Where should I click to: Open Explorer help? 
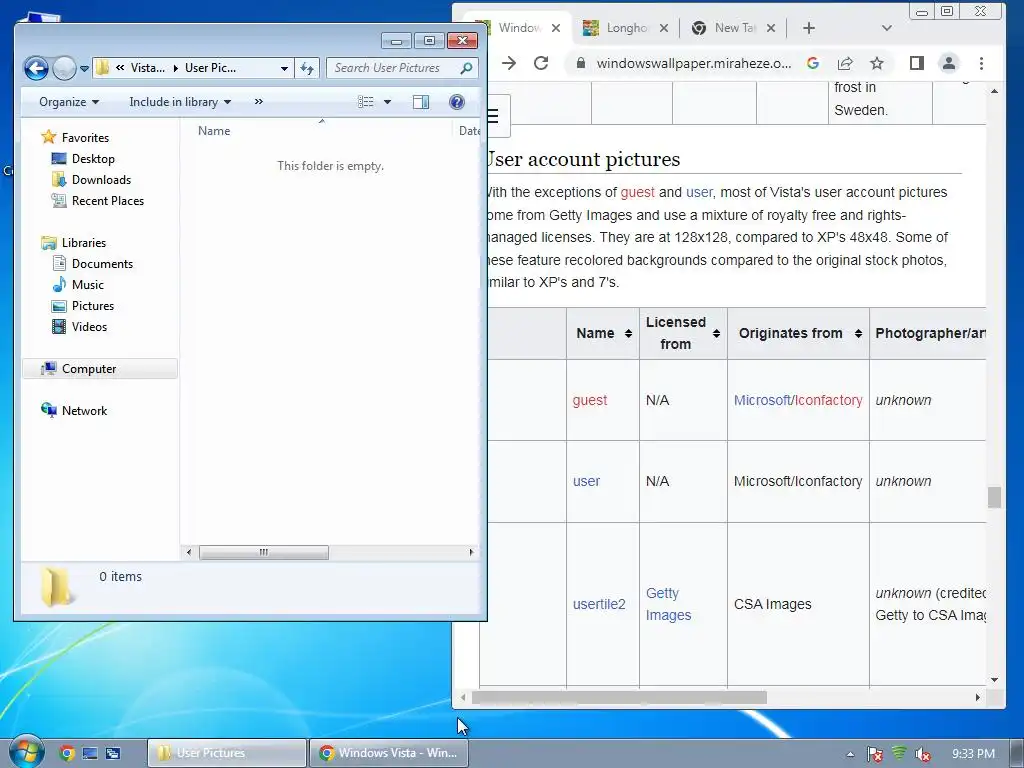[457, 102]
